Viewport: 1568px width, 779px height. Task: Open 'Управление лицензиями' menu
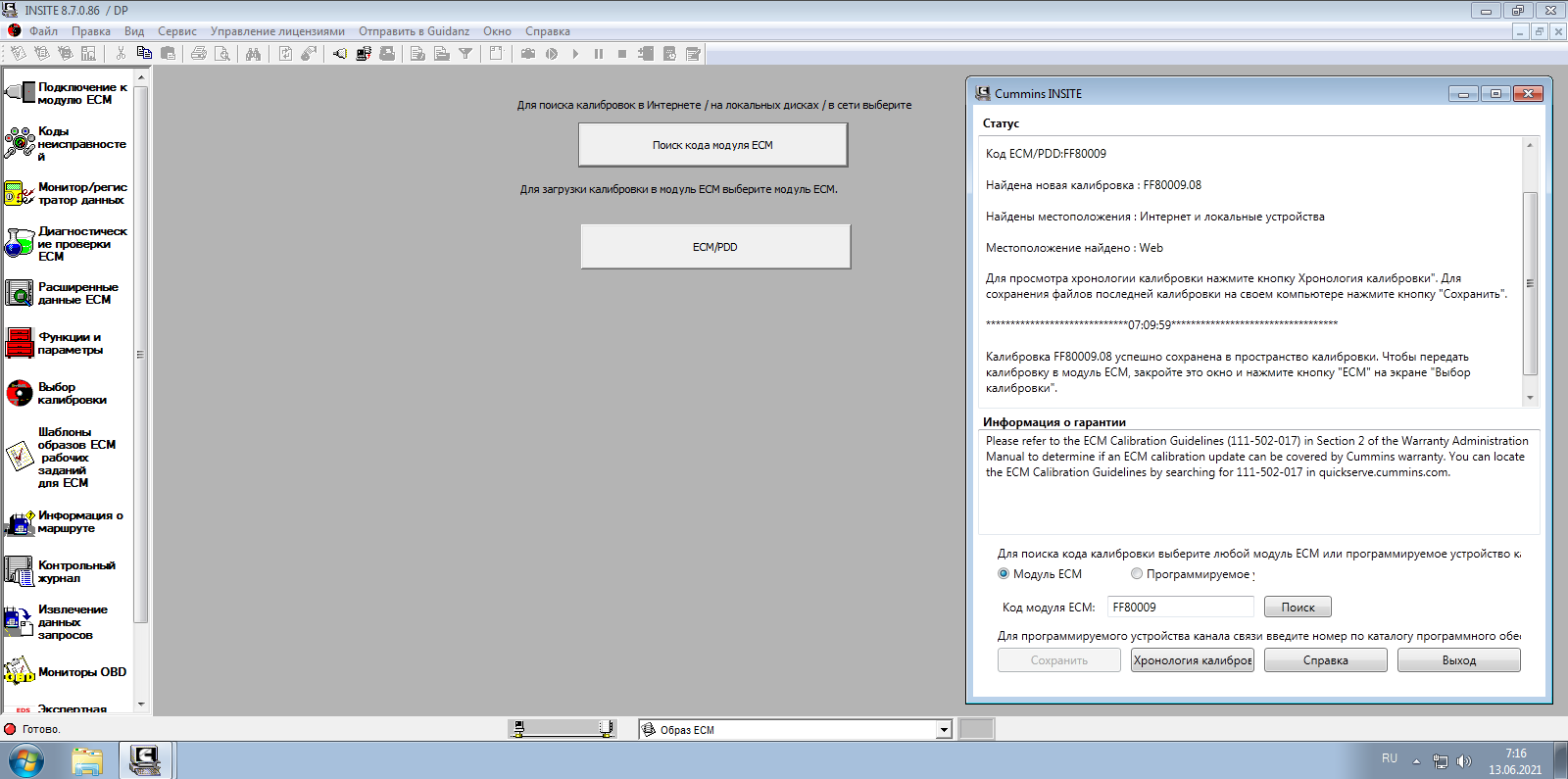click(277, 31)
